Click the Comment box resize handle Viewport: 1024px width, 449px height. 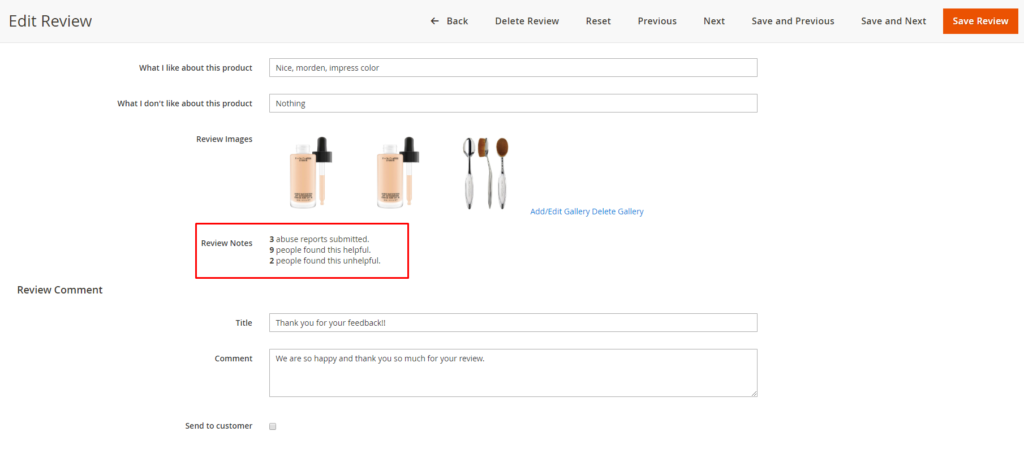(753, 393)
